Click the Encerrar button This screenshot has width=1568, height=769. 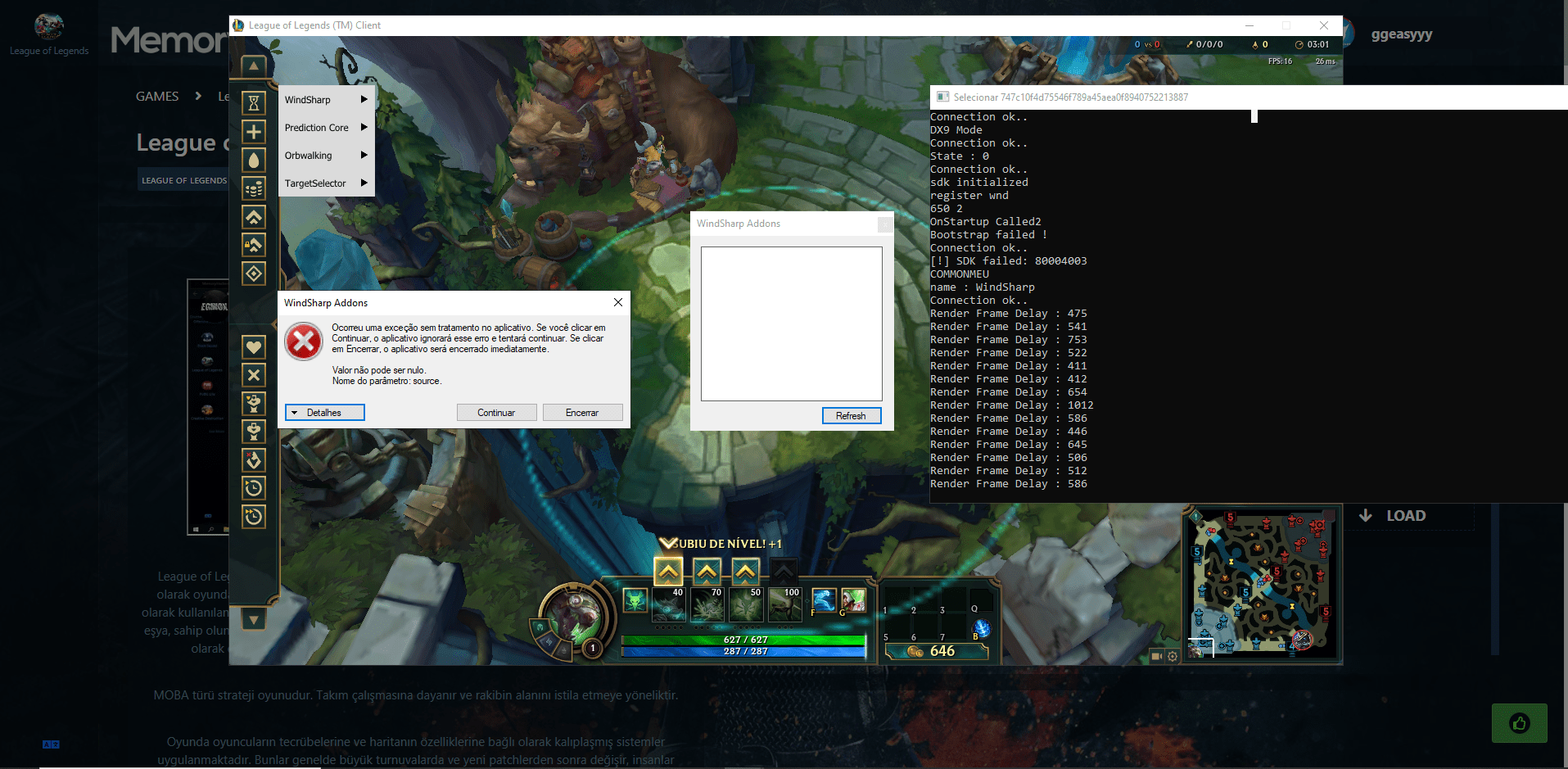click(582, 413)
